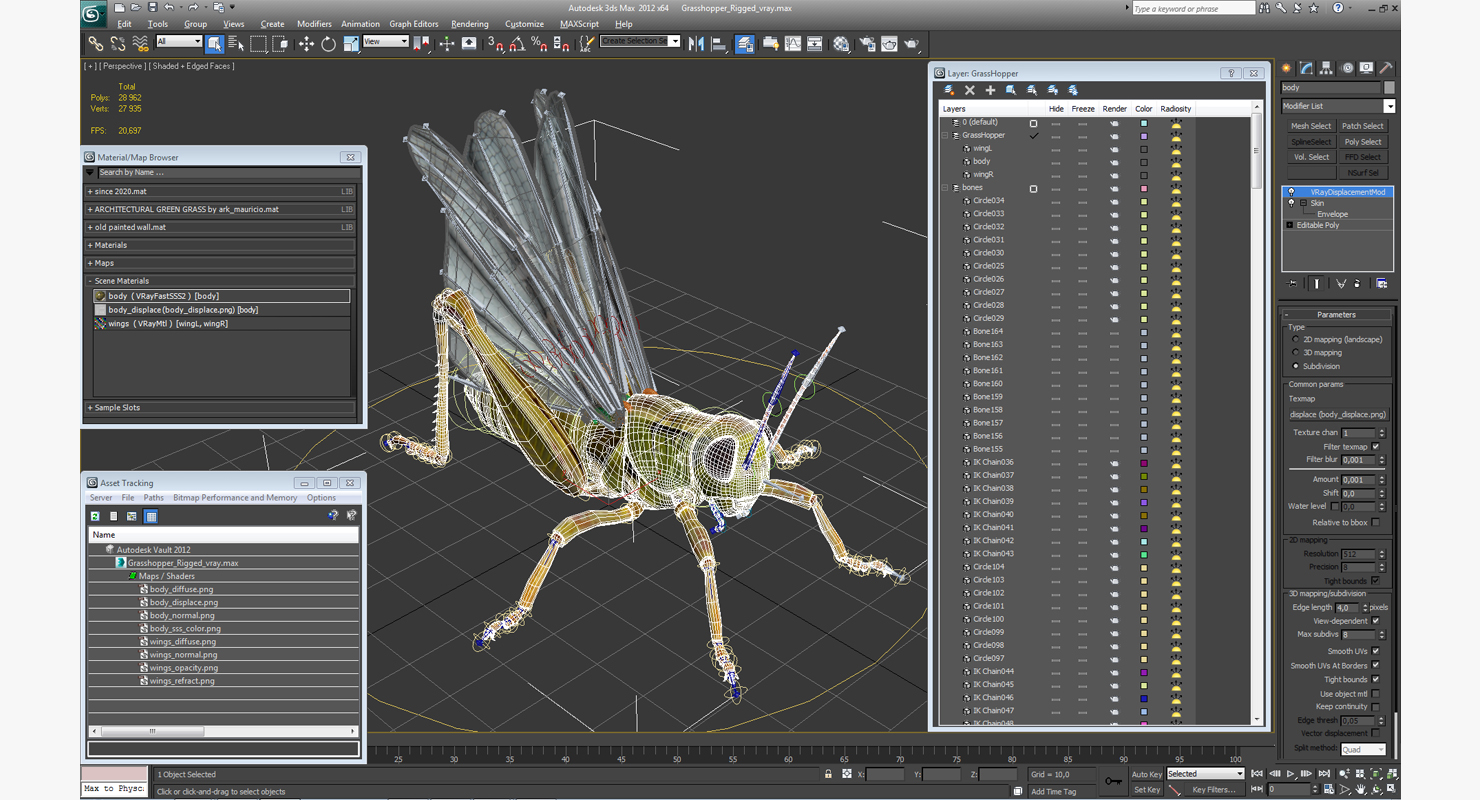
Task: Select Subdivision radio option
Action: (x=1296, y=366)
